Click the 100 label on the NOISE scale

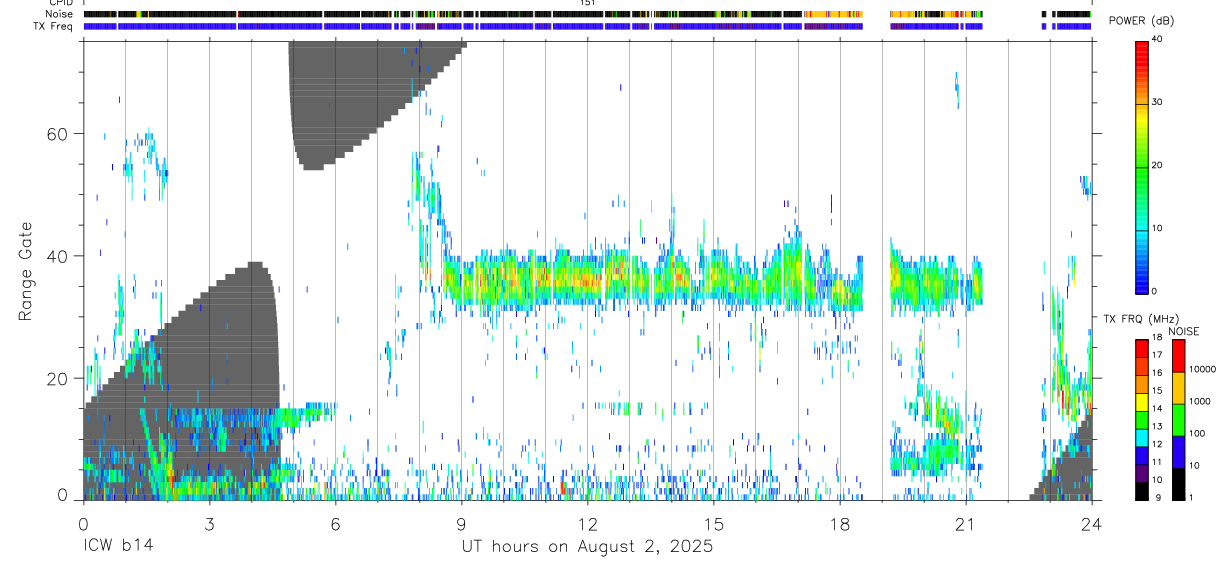point(1198,433)
